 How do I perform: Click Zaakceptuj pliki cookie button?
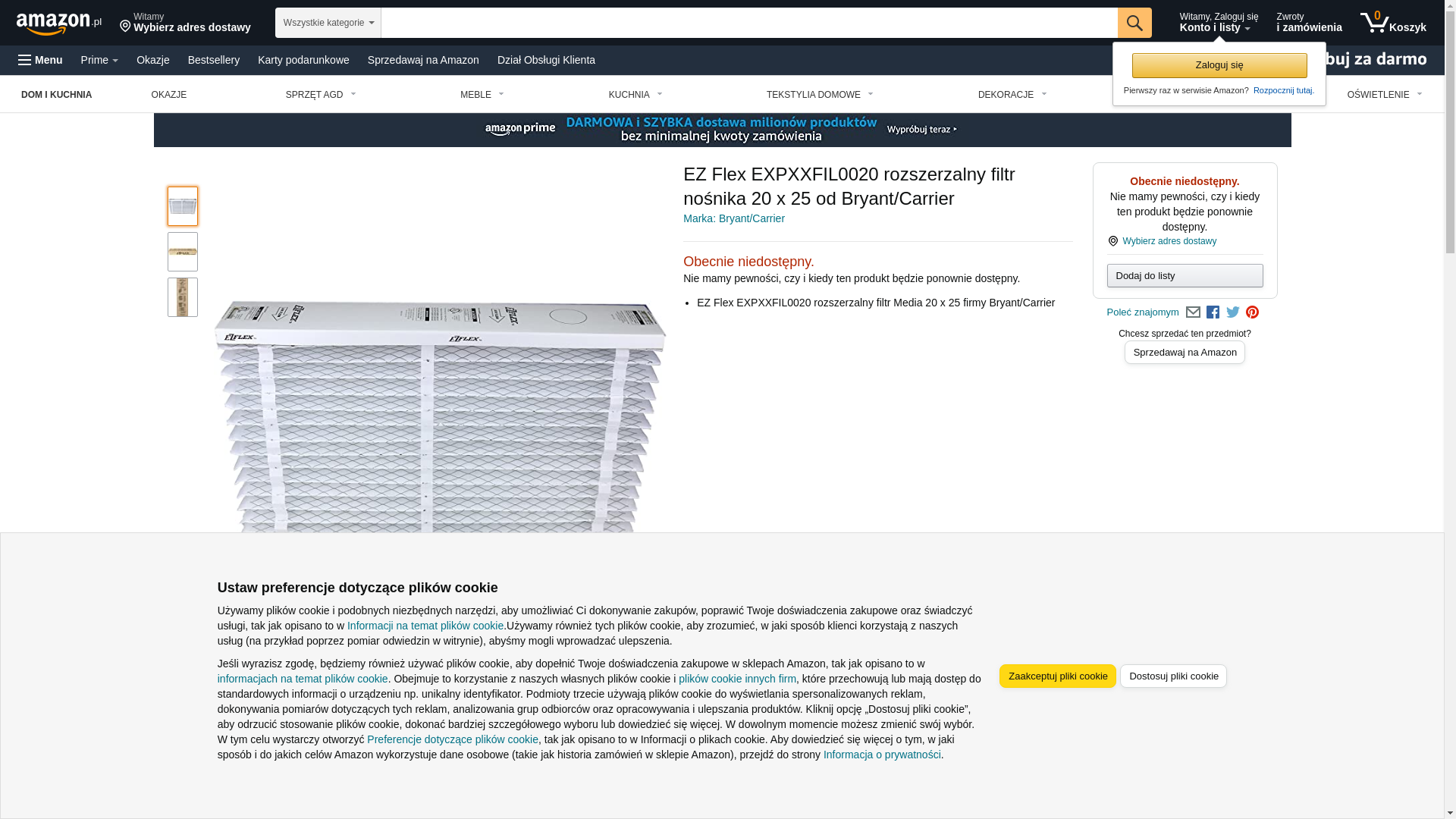coord(1058,676)
